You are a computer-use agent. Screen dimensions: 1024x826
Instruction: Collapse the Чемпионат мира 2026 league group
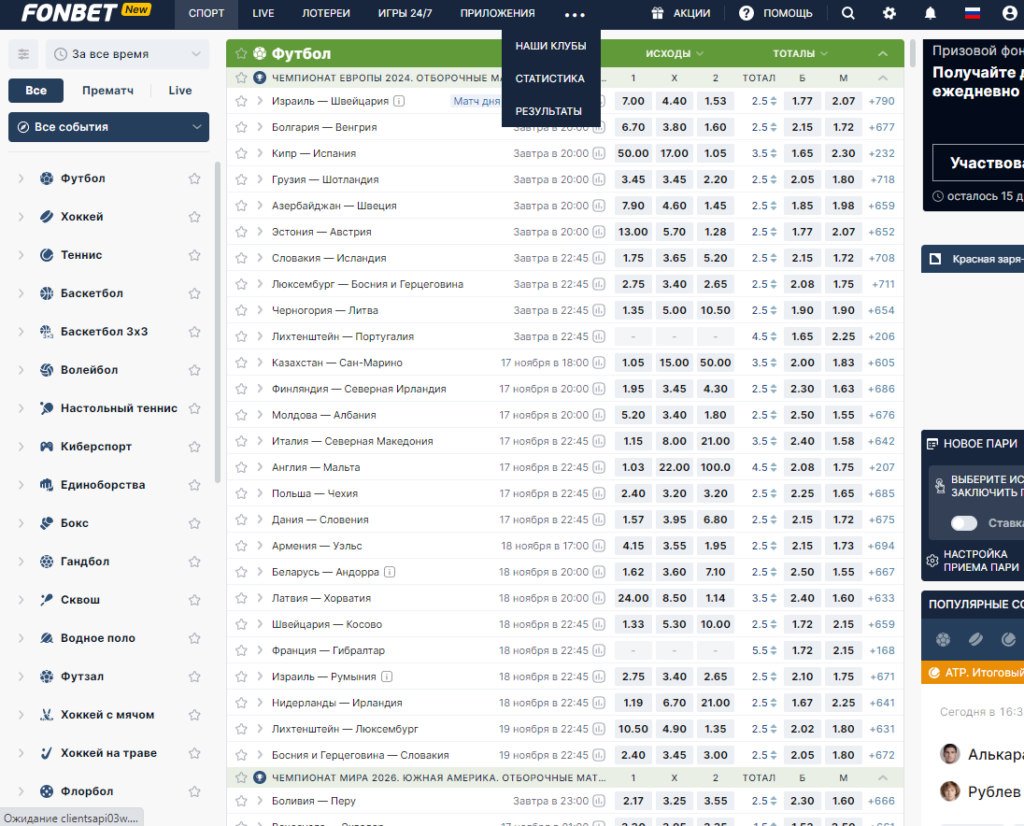point(883,778)
